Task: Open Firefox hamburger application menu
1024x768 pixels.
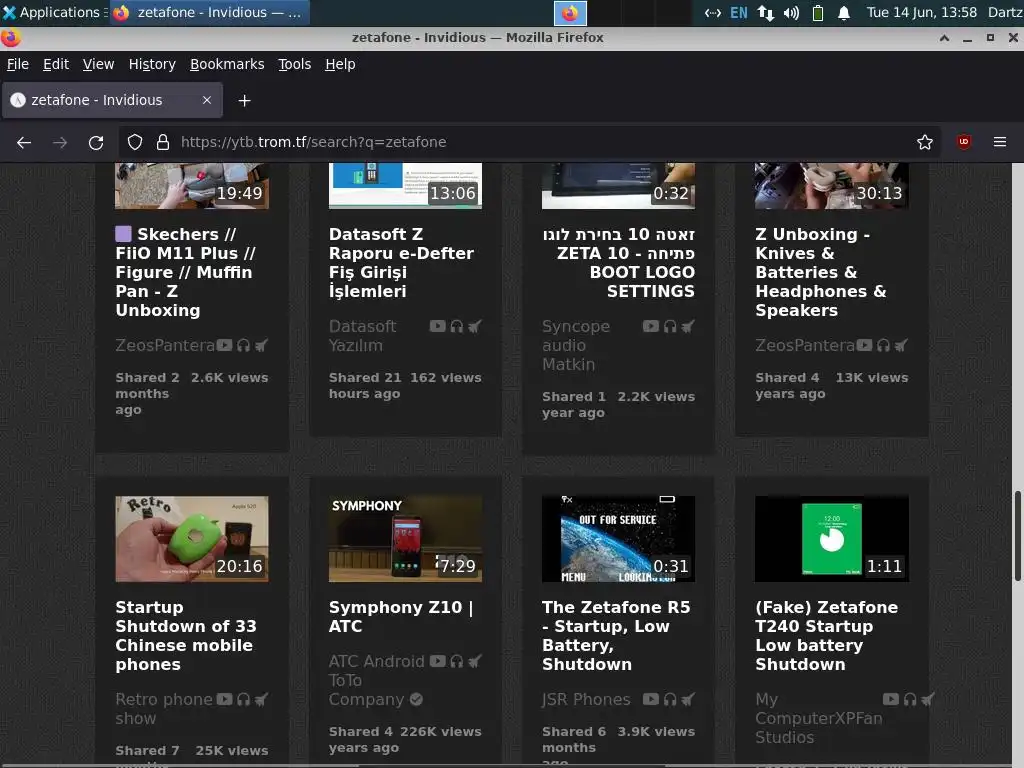Action: [1000, 142]
